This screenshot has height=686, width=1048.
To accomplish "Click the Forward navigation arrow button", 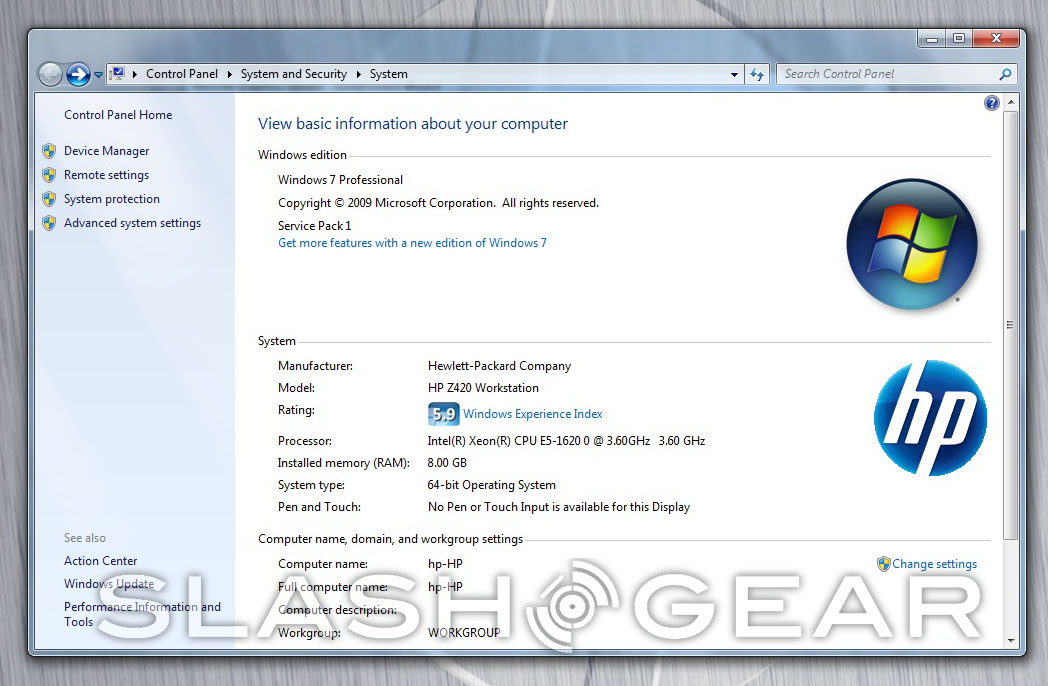I will [78, 74].
